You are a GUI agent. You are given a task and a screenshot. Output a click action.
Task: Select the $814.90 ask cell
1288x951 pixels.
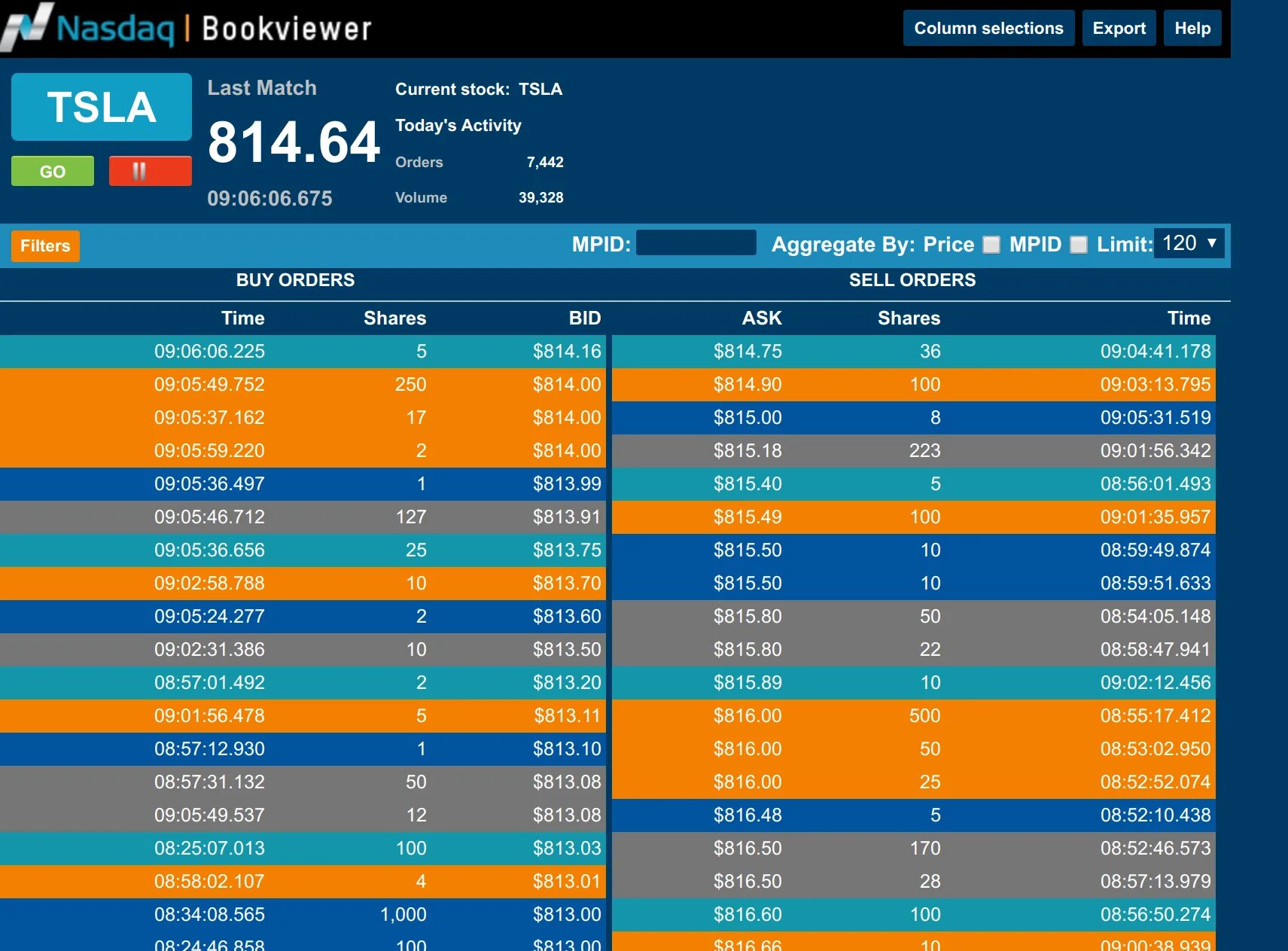(748, 384)
